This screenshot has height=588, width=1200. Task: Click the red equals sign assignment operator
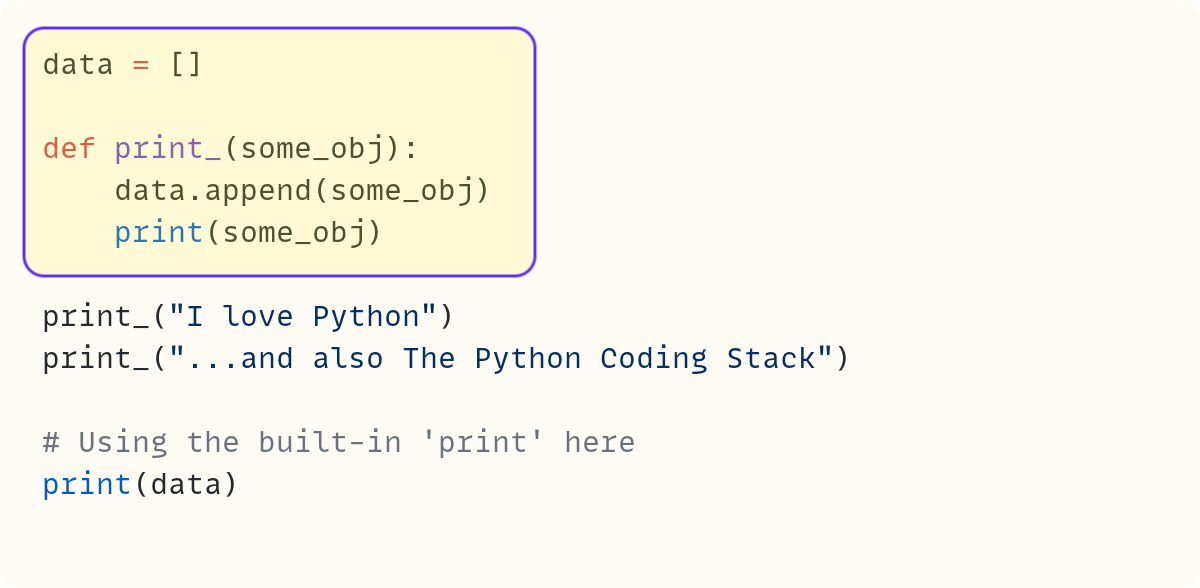141,65
